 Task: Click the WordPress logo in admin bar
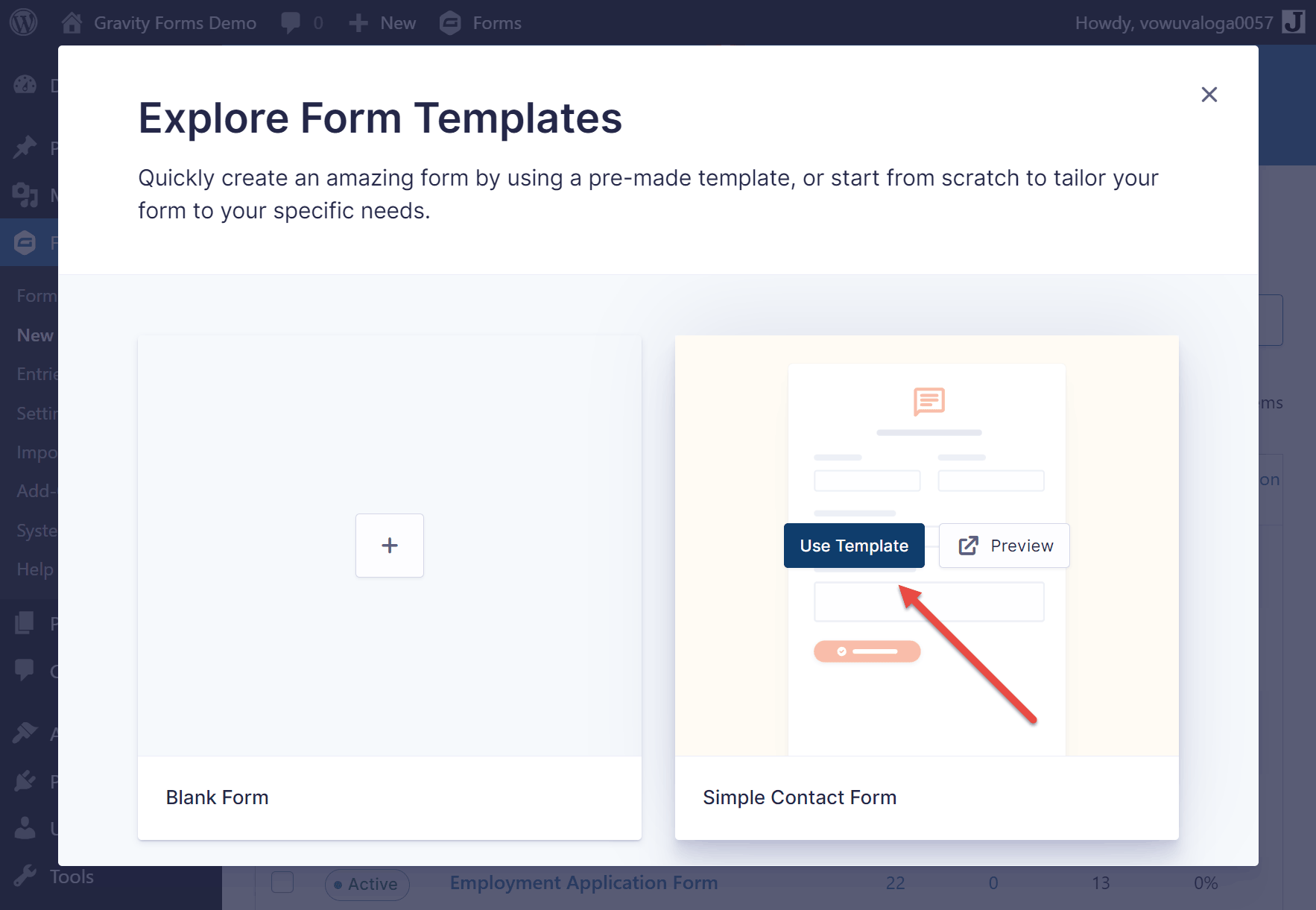click(23, 22)
